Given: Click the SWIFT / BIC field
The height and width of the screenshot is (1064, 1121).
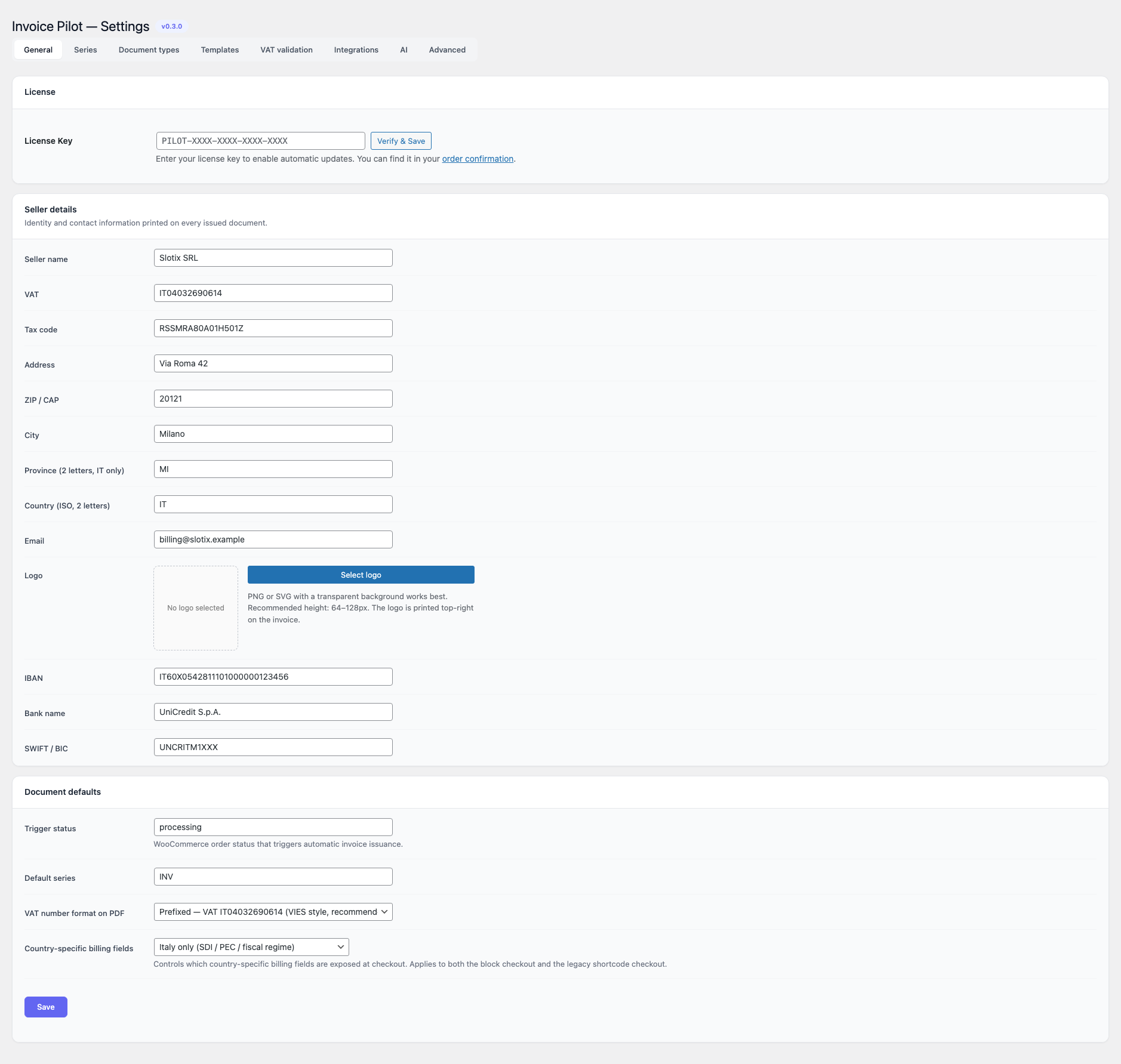Looking at the screenshot, I should click(273, 747).
